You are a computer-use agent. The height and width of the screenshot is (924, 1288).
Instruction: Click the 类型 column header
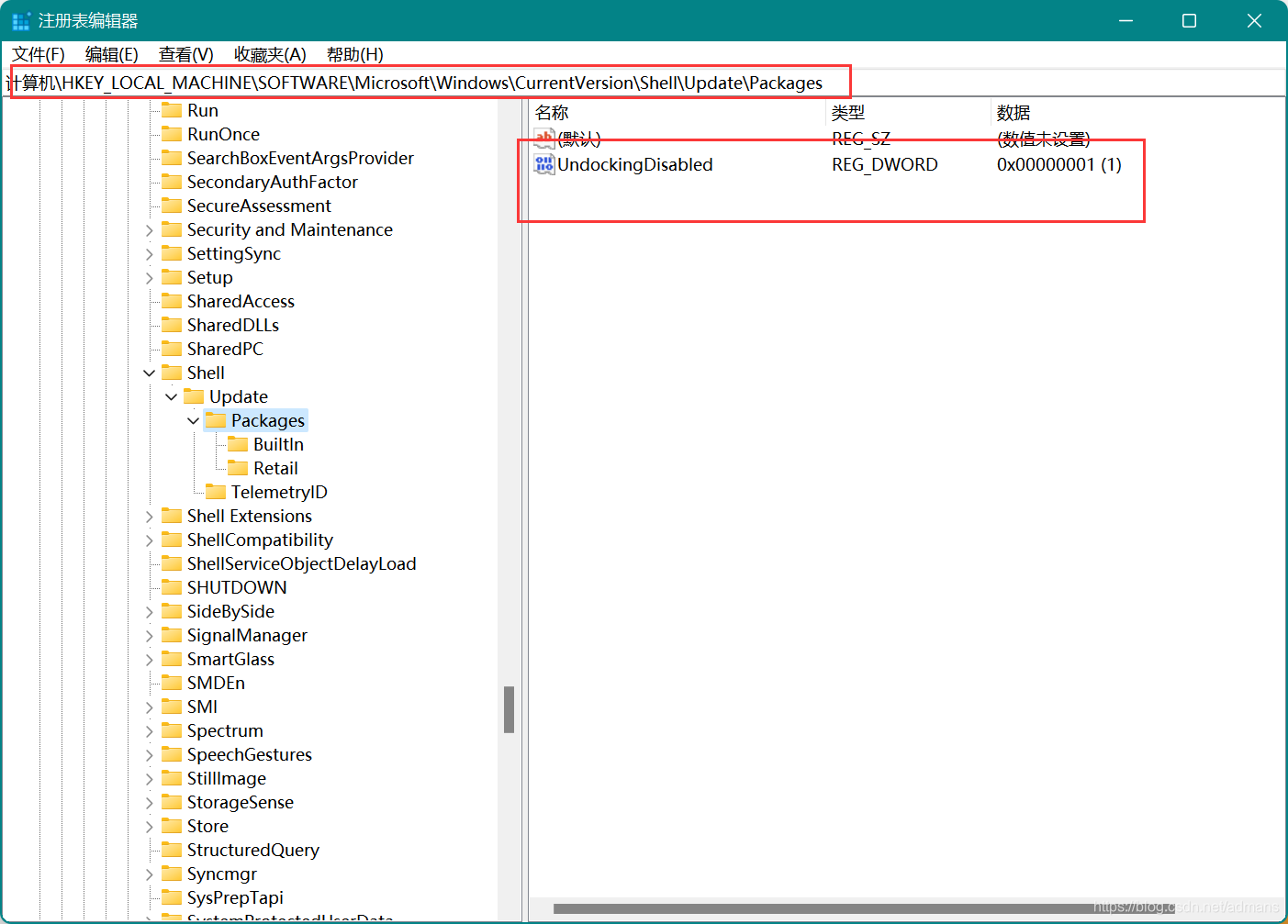tap(908, 113)
